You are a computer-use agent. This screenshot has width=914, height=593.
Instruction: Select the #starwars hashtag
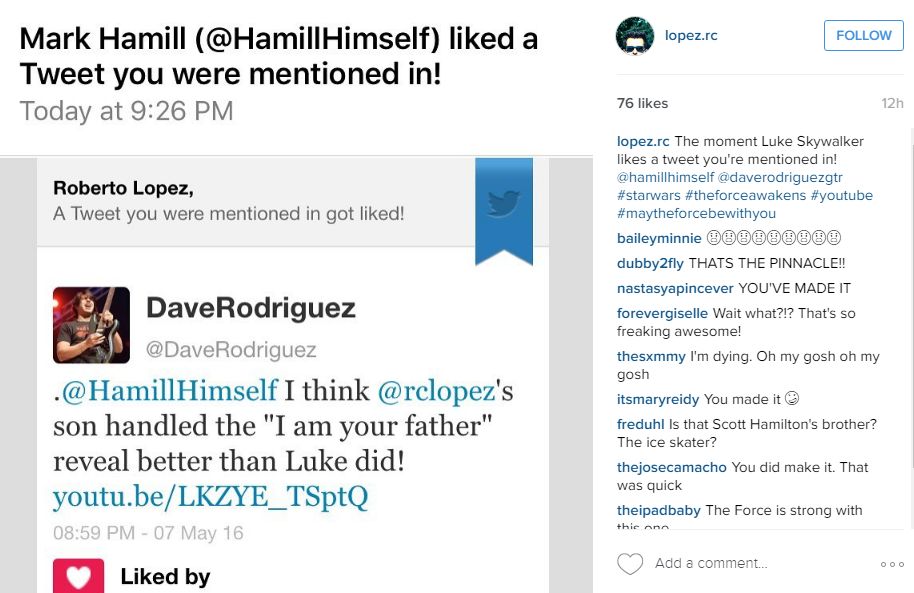pos(649,195)
